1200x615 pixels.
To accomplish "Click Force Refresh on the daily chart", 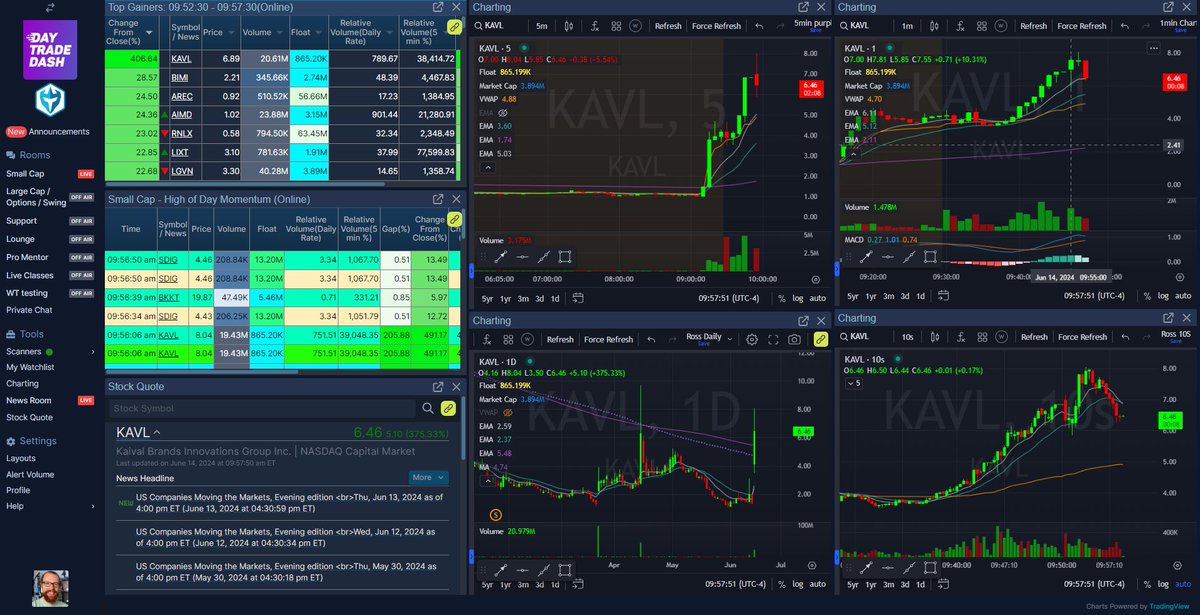I will click(608, 338).
